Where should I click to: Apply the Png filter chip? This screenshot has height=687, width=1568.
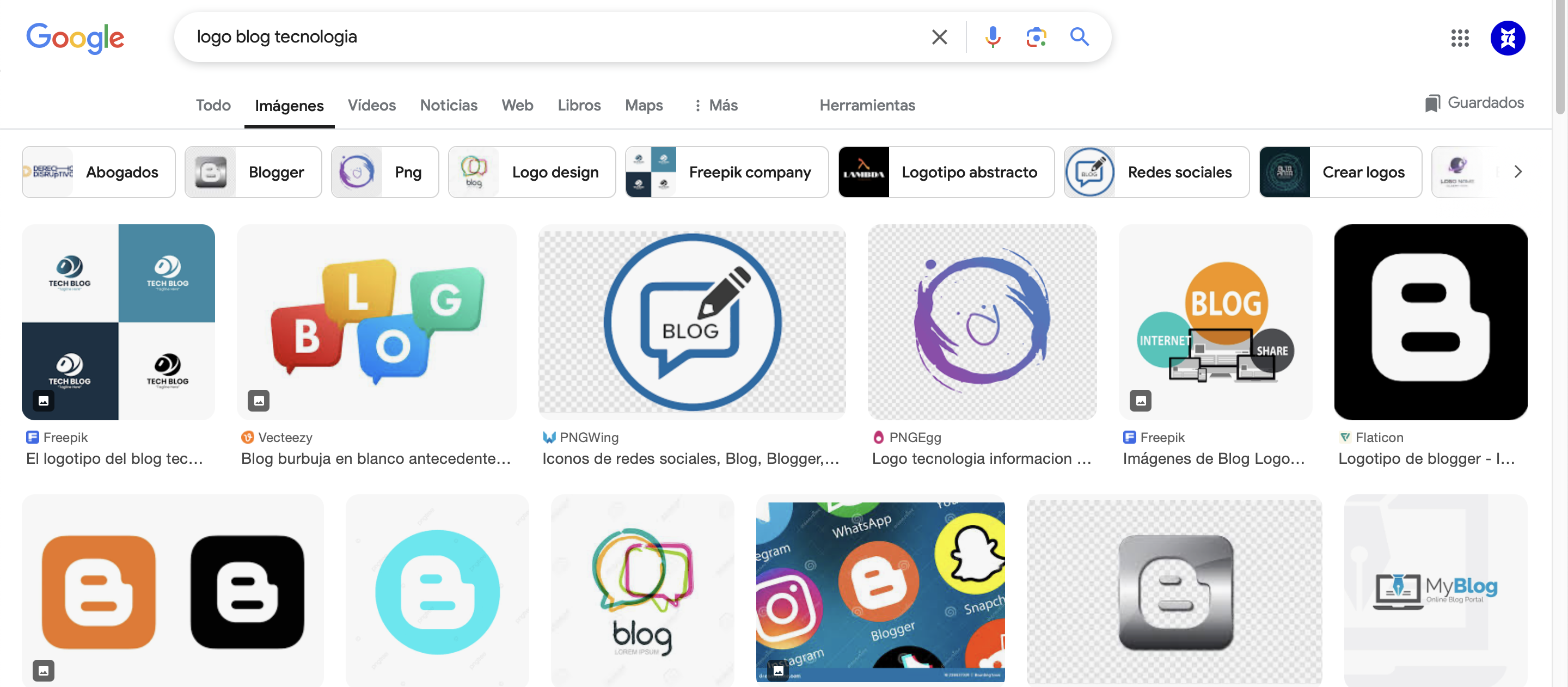385,172
